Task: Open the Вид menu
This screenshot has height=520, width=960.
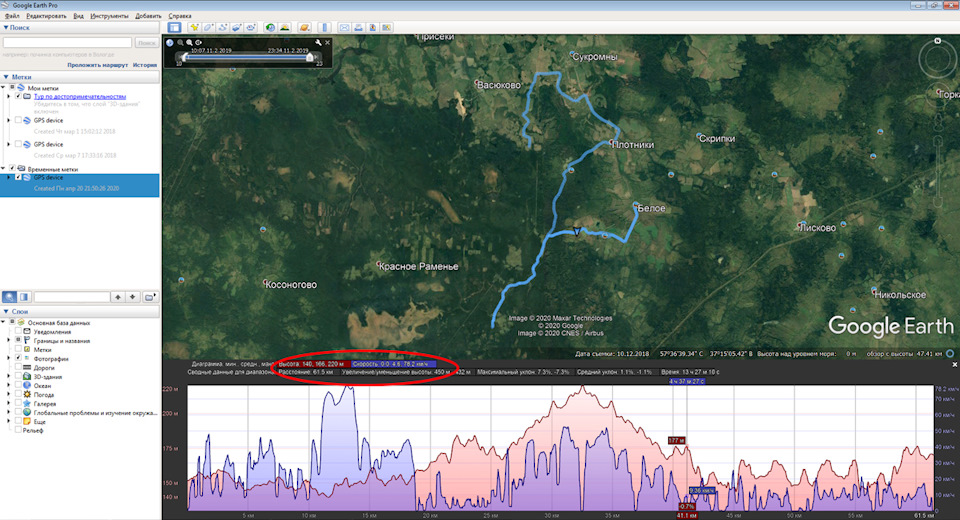Action: coord(78,16)
